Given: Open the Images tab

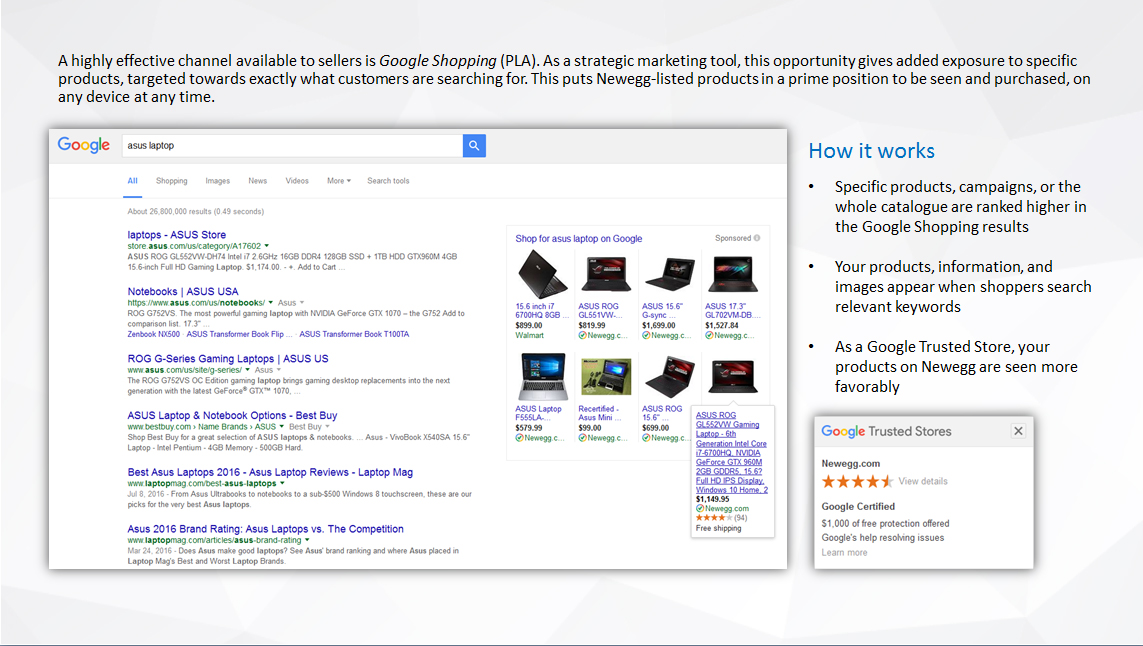Looking at the screenshot, I should coord(217,181).
